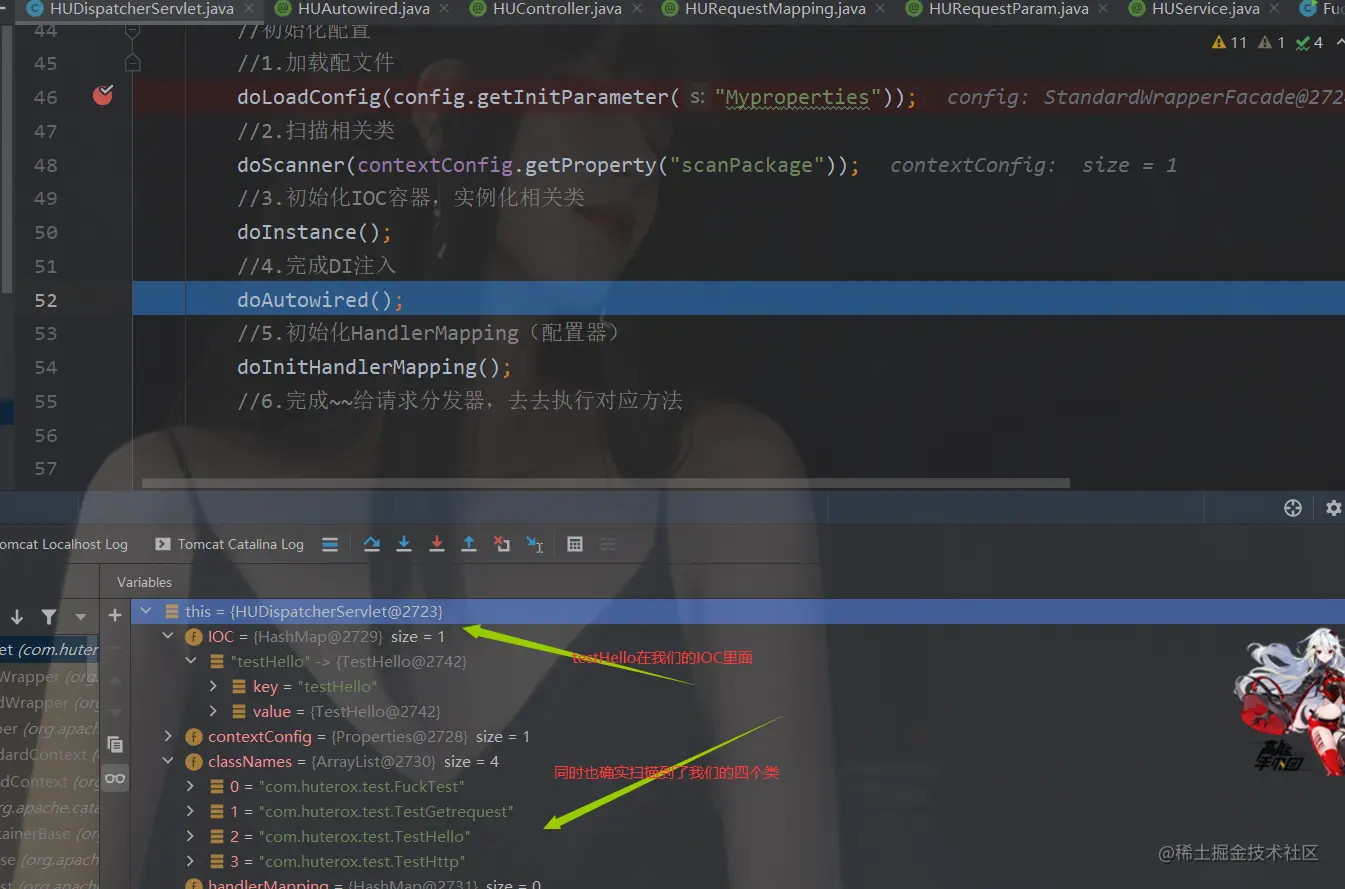
Task: Click the "scanPackage" string on line 48
Action: tap(749, 165)
